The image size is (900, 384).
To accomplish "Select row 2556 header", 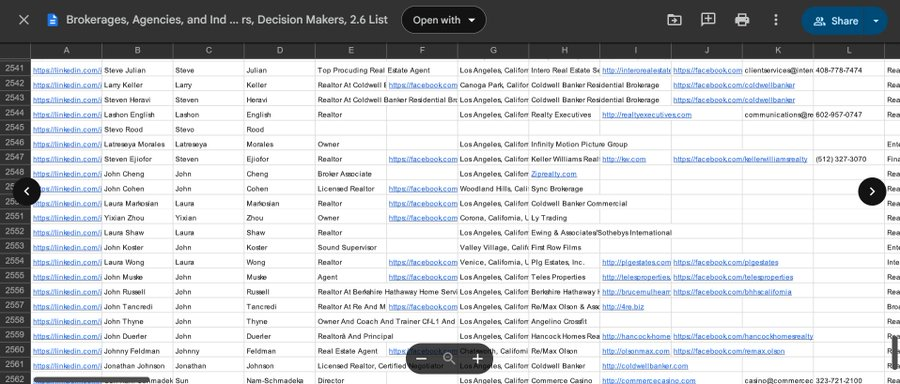I will pos(15,290).
